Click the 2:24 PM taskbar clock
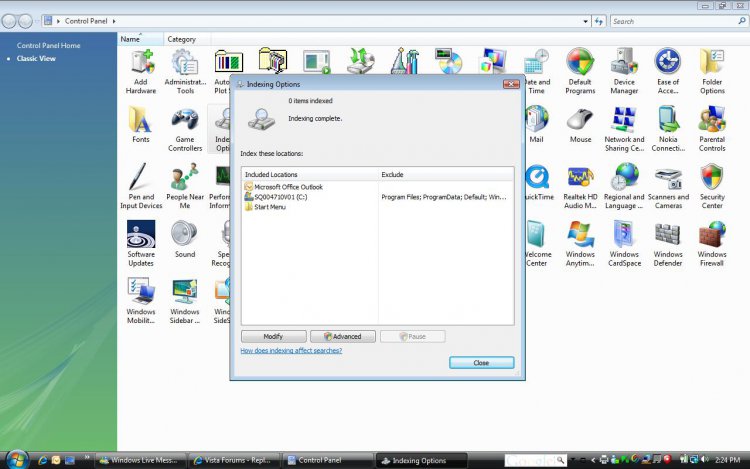Screen dimensions: 750x469 728,460
